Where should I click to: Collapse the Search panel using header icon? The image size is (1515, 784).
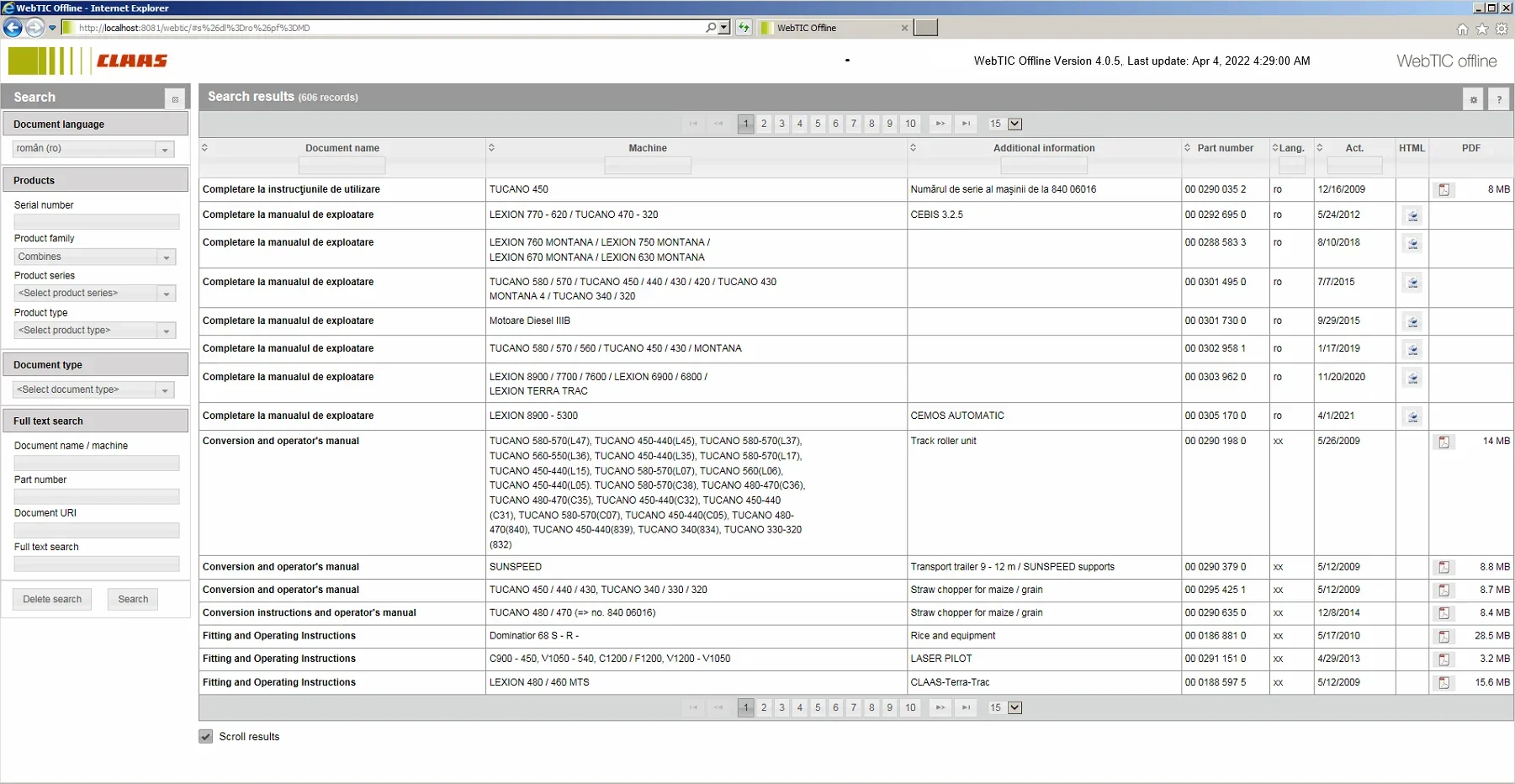click(x=175, y=99)
